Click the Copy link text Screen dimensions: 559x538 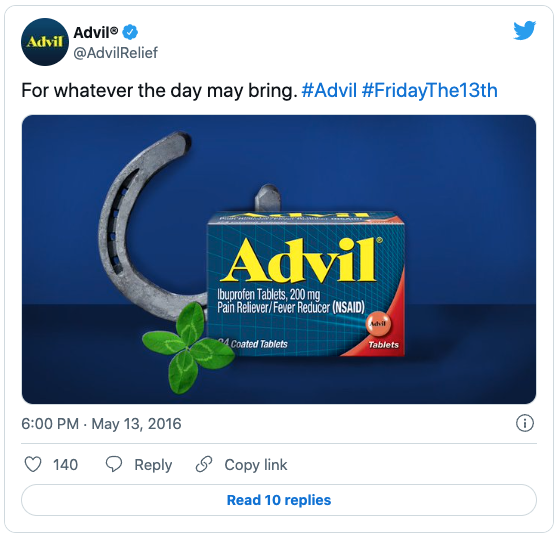tap(256, 465)
